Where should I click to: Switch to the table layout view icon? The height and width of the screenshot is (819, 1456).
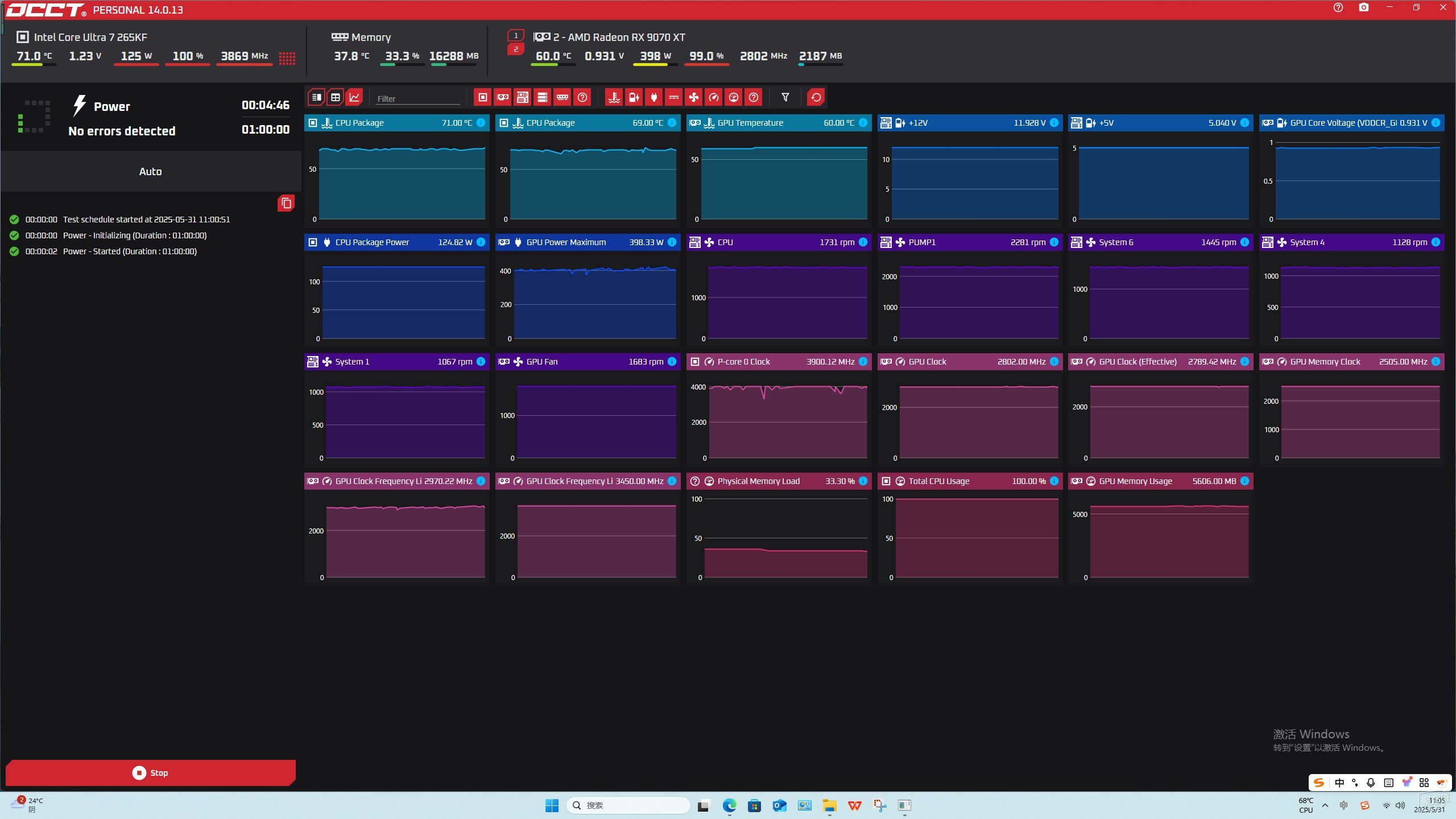336,97
